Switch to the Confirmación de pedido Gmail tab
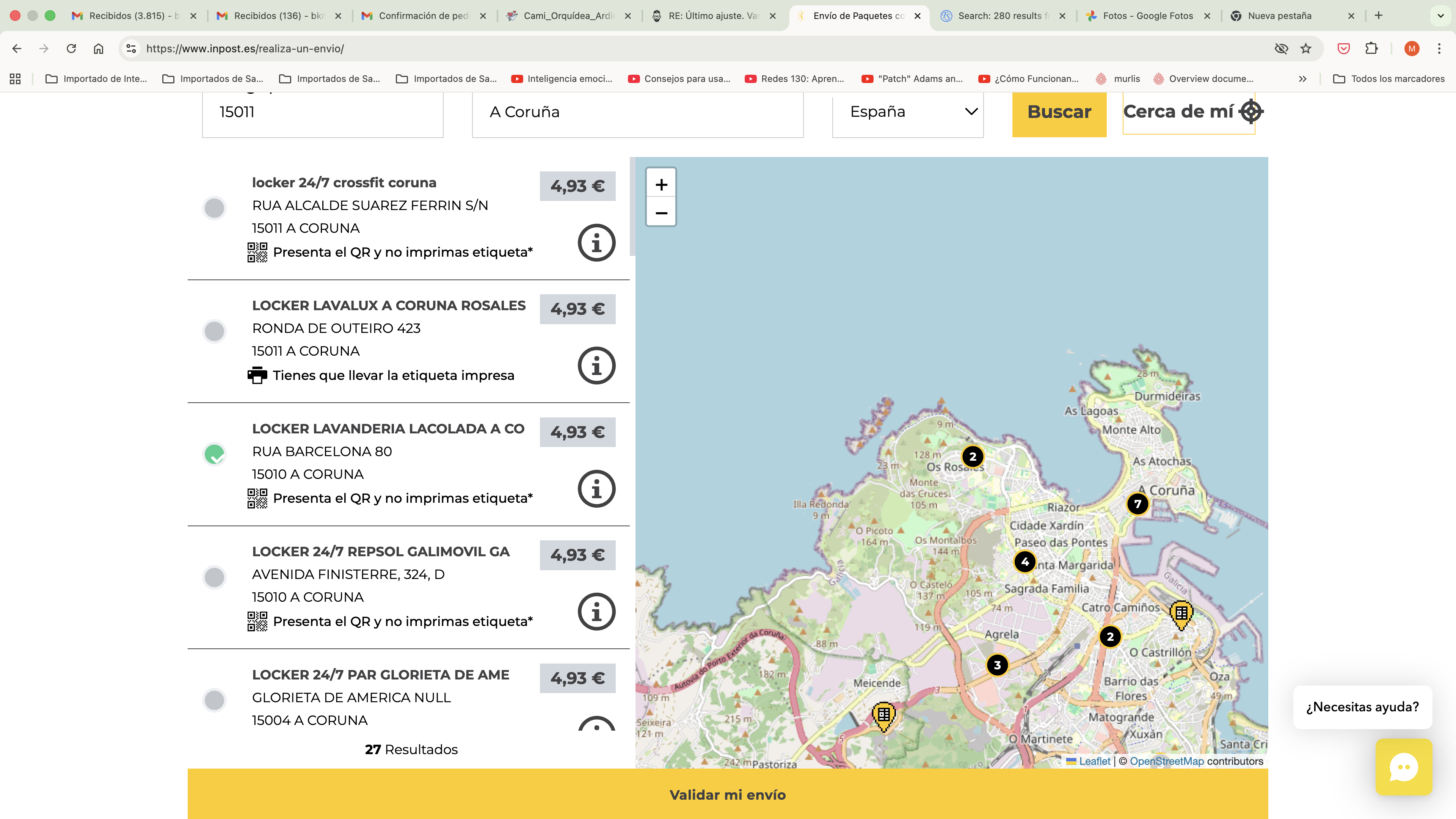 pyautogui.click(x=423, y=16)
